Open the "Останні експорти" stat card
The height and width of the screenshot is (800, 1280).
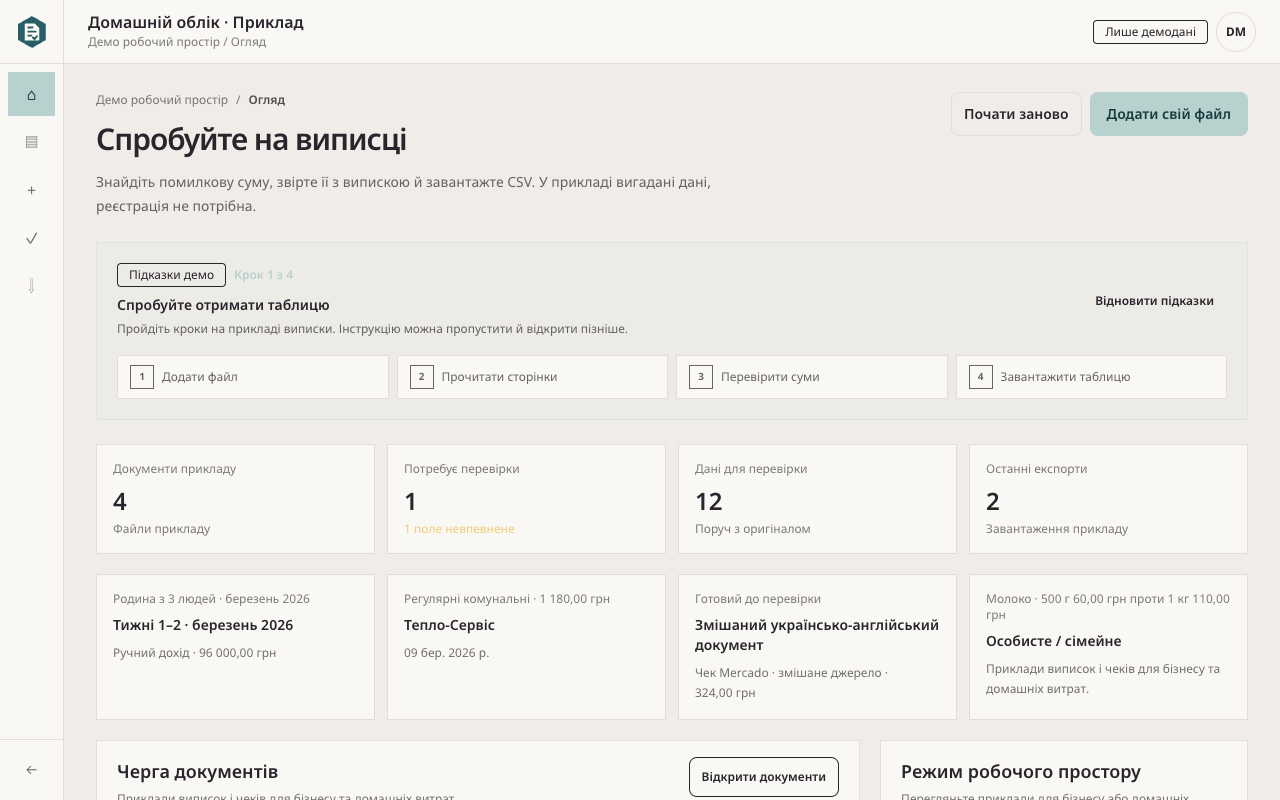[x=1108, y=499]
